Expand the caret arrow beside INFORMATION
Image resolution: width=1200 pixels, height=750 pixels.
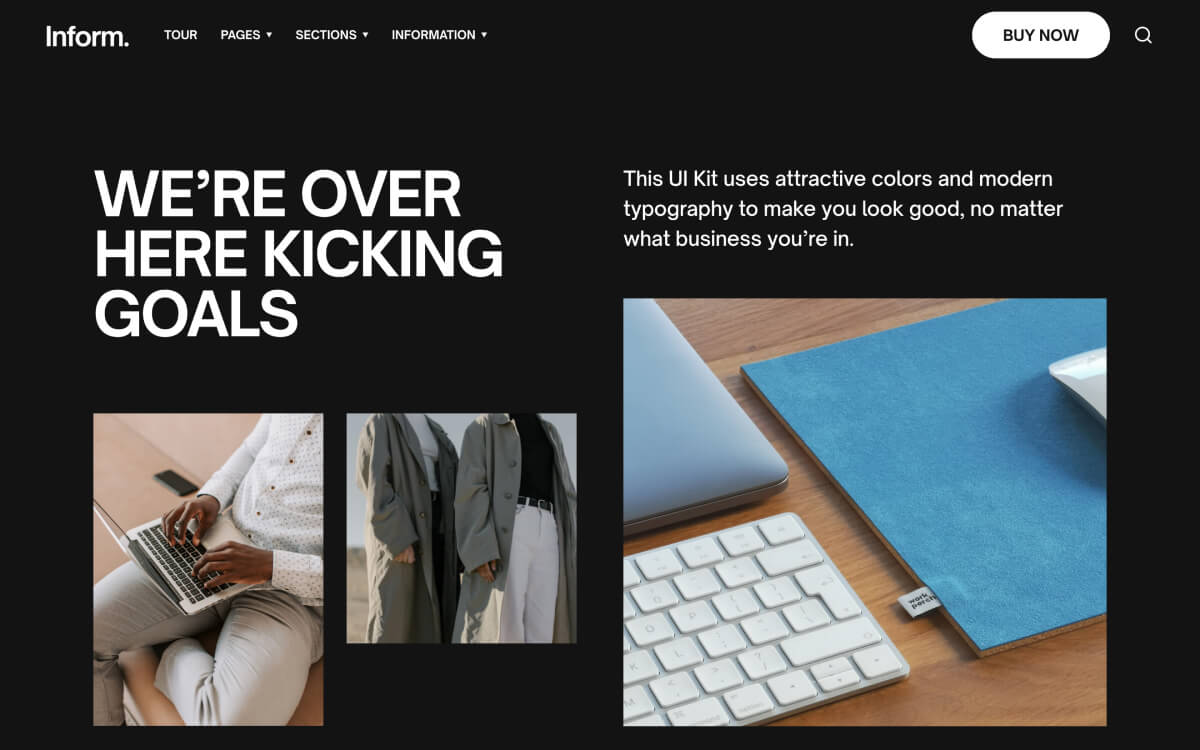point(484,35)
